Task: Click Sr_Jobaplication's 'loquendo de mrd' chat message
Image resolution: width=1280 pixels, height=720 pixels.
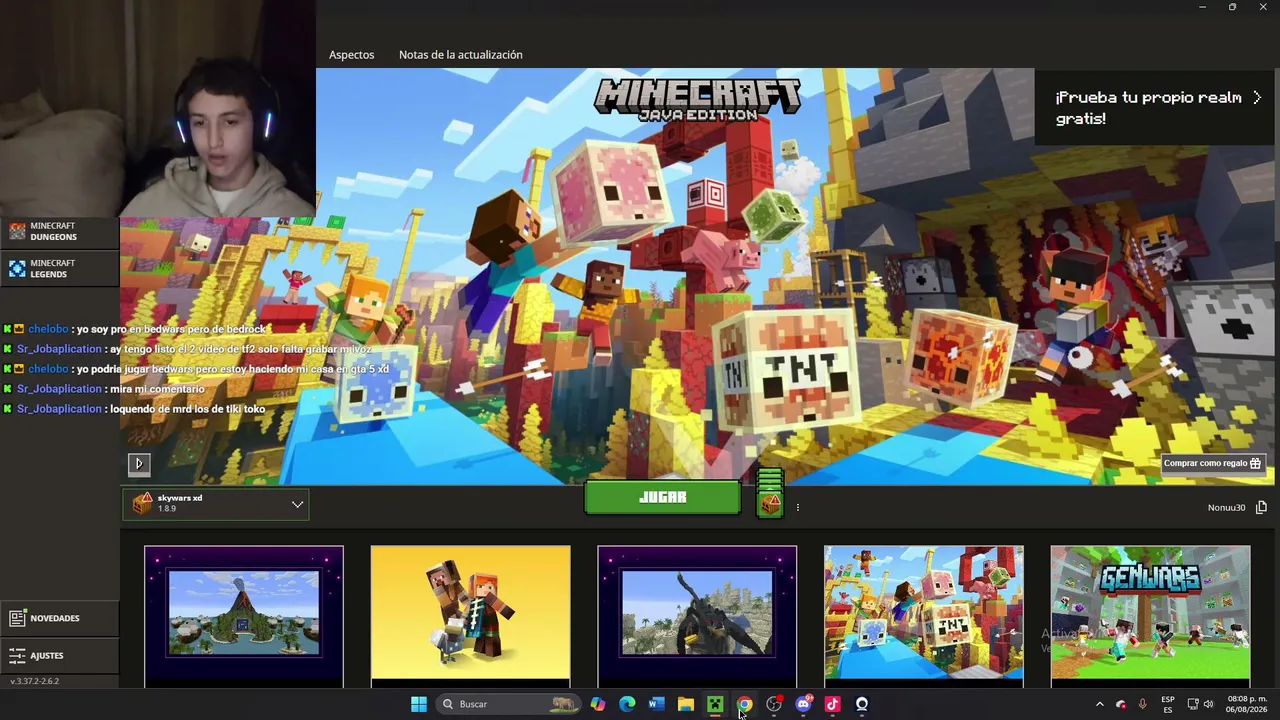Action: click(135, 409)
